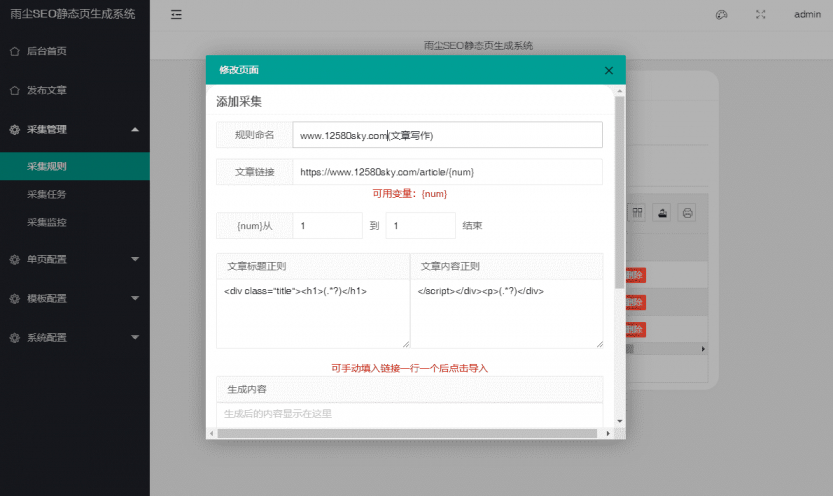Click dialog scrollbar down arrow
Screen dimensions: 833x496
(x=619, y=421)
